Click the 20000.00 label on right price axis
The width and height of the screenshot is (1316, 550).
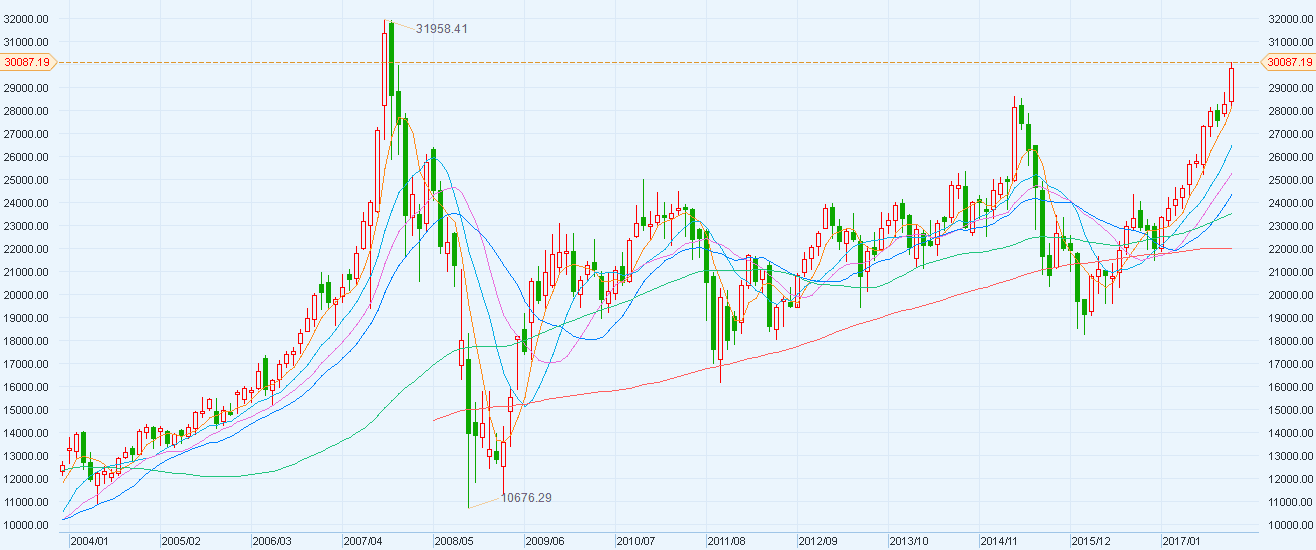(1288, 295)
